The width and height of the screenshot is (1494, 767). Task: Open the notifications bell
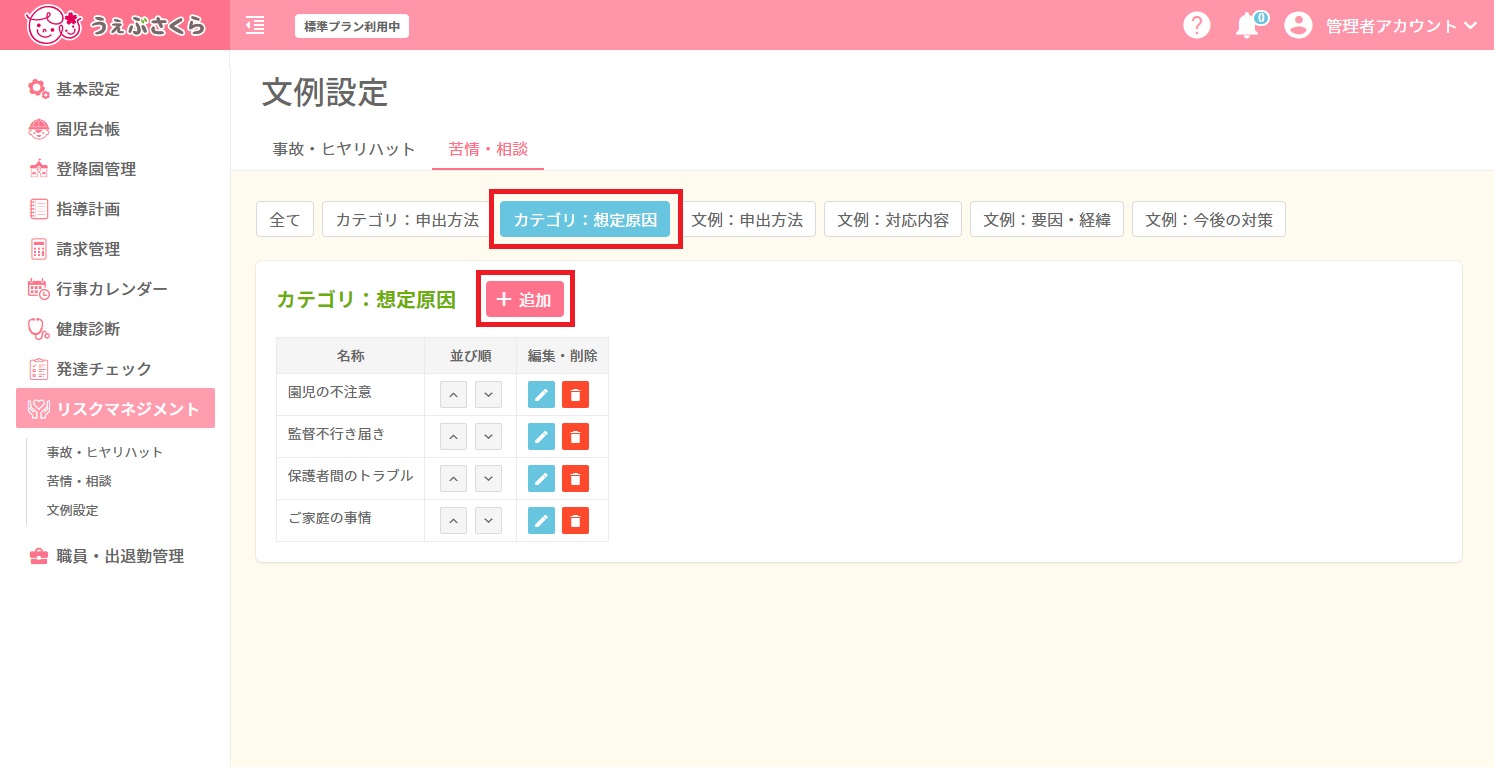pos(1247,26)
